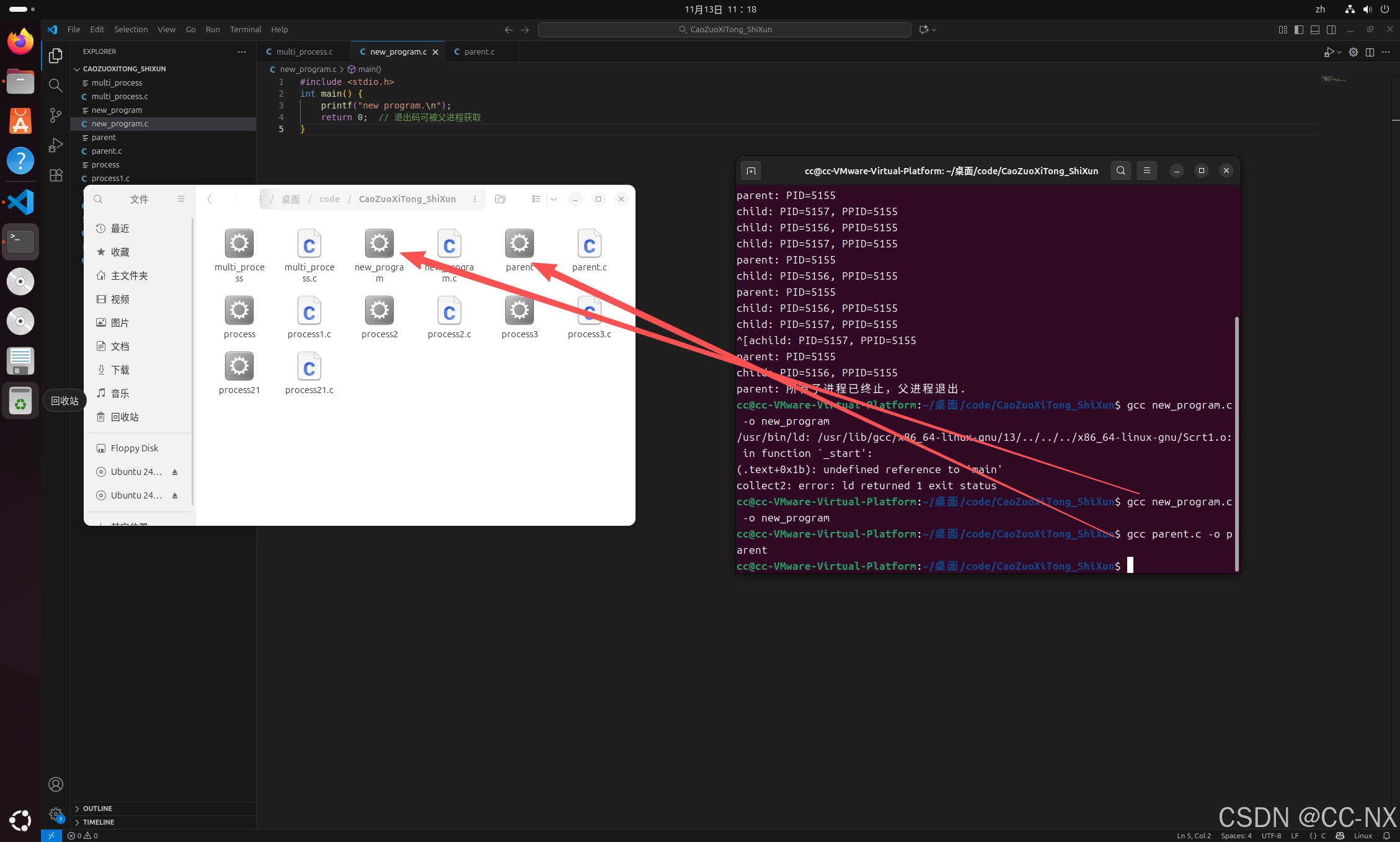
Task: Click the terminal search icon
Action: (1120, 171)
